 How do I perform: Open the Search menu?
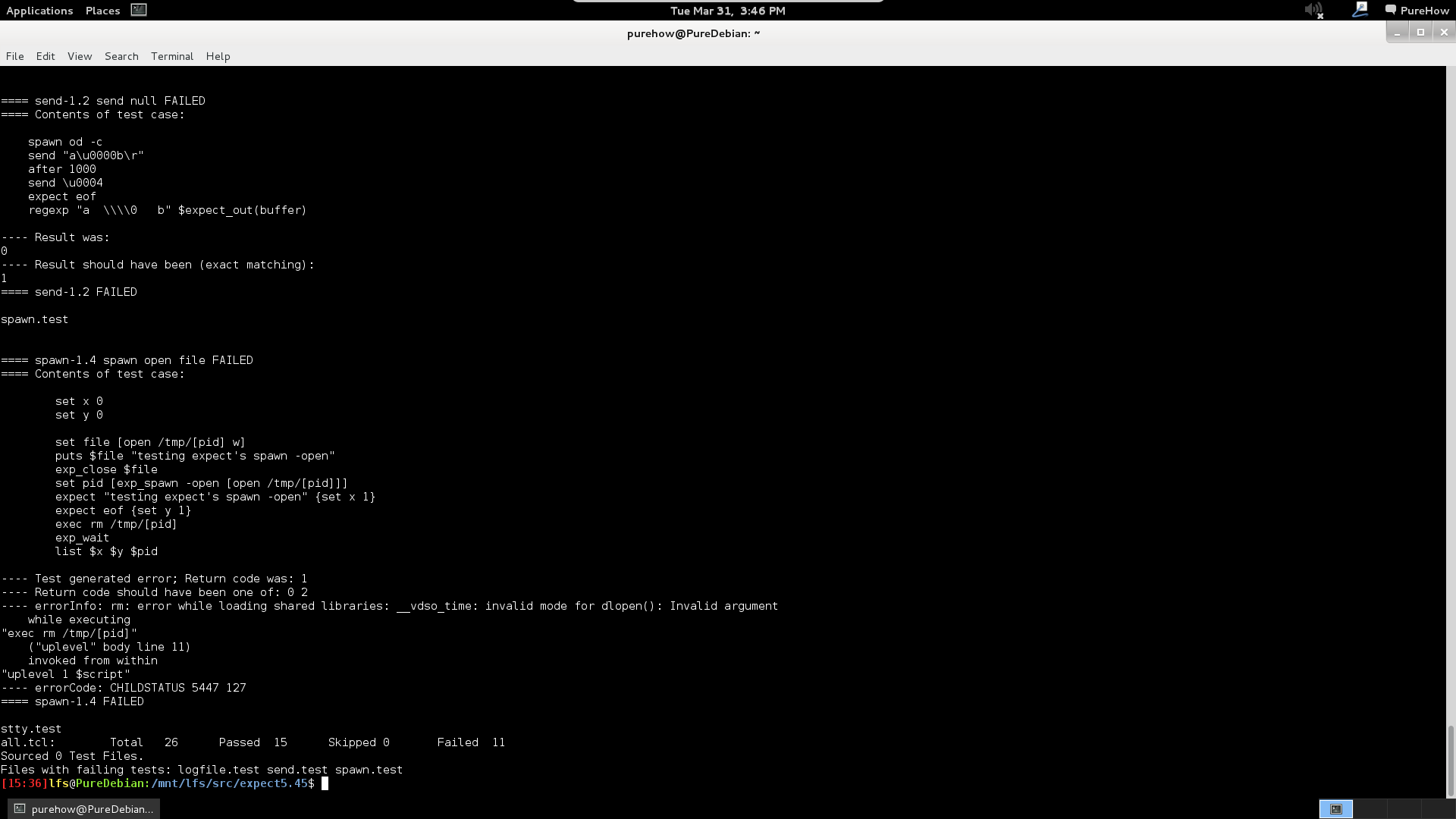click(121, 56)
